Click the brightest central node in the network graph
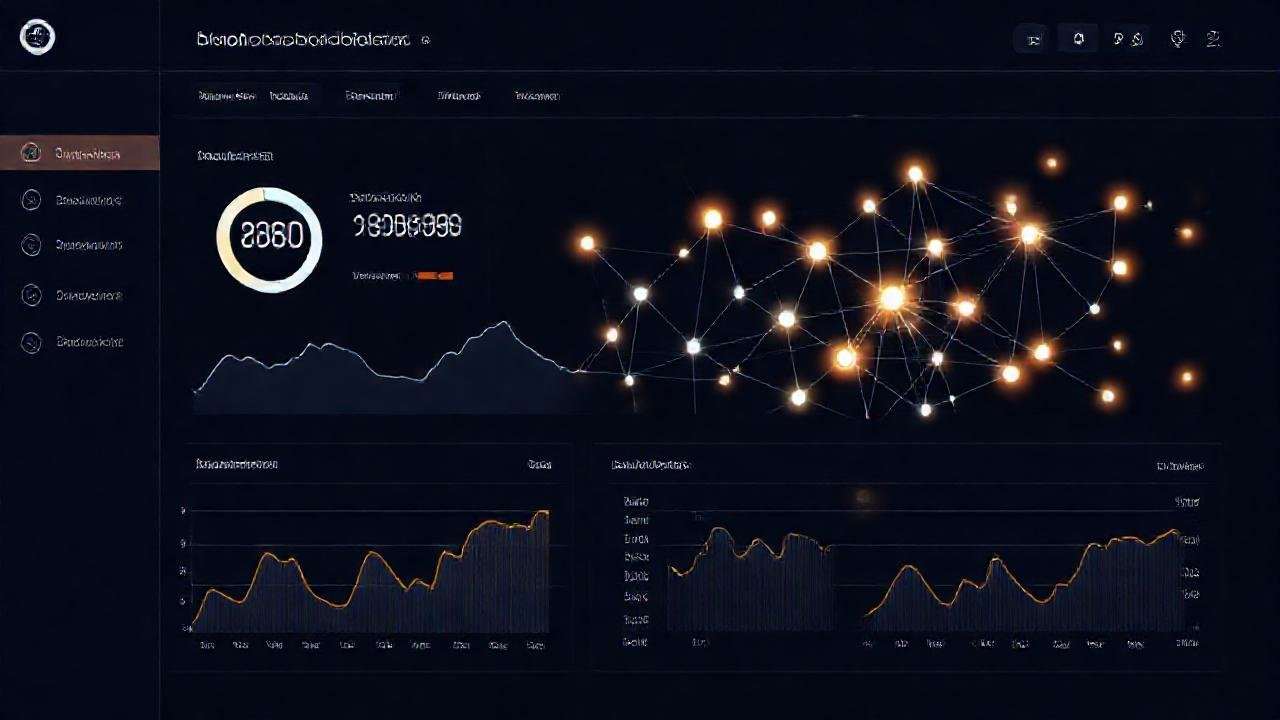1280x720 pixels. (892, 297)
